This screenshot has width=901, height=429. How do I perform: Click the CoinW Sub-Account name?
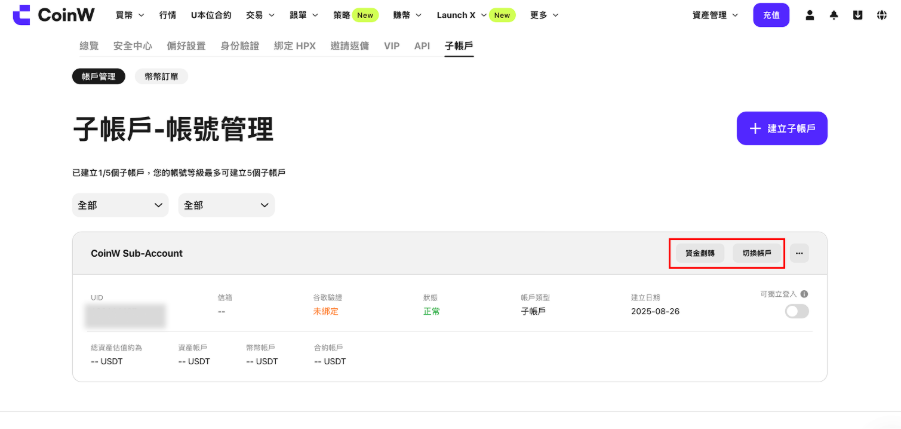click(137, 253)
